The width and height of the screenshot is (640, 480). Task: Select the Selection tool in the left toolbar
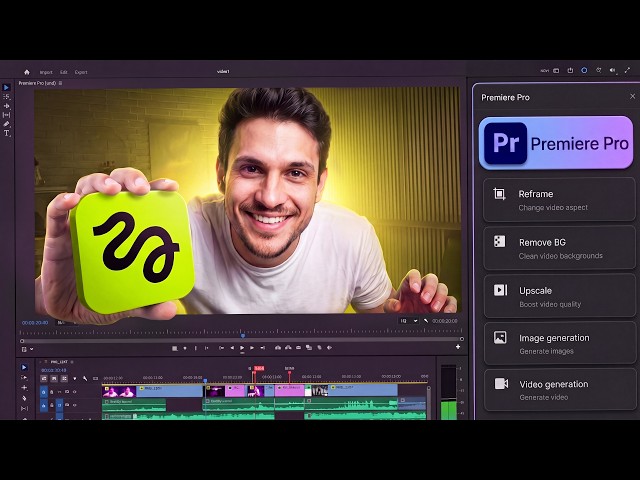tap(6, 87)
